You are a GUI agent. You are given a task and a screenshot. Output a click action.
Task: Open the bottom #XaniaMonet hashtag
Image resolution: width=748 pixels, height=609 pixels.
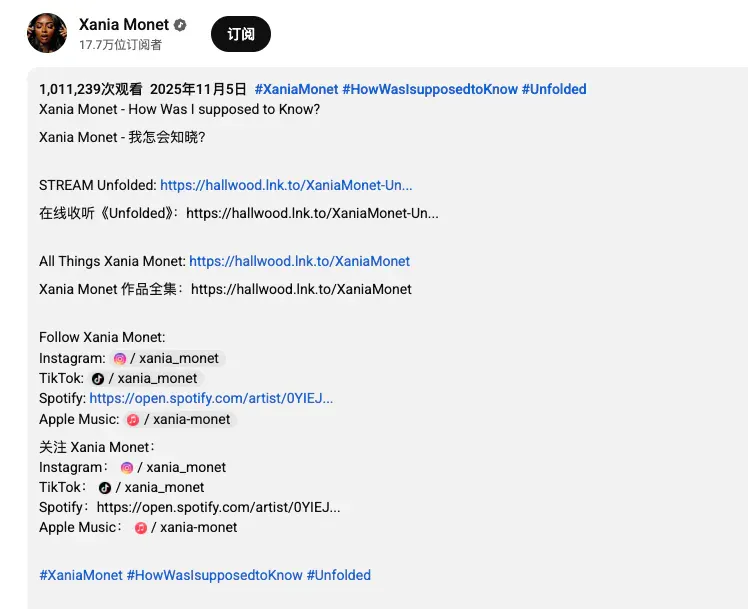click(81, 575)
